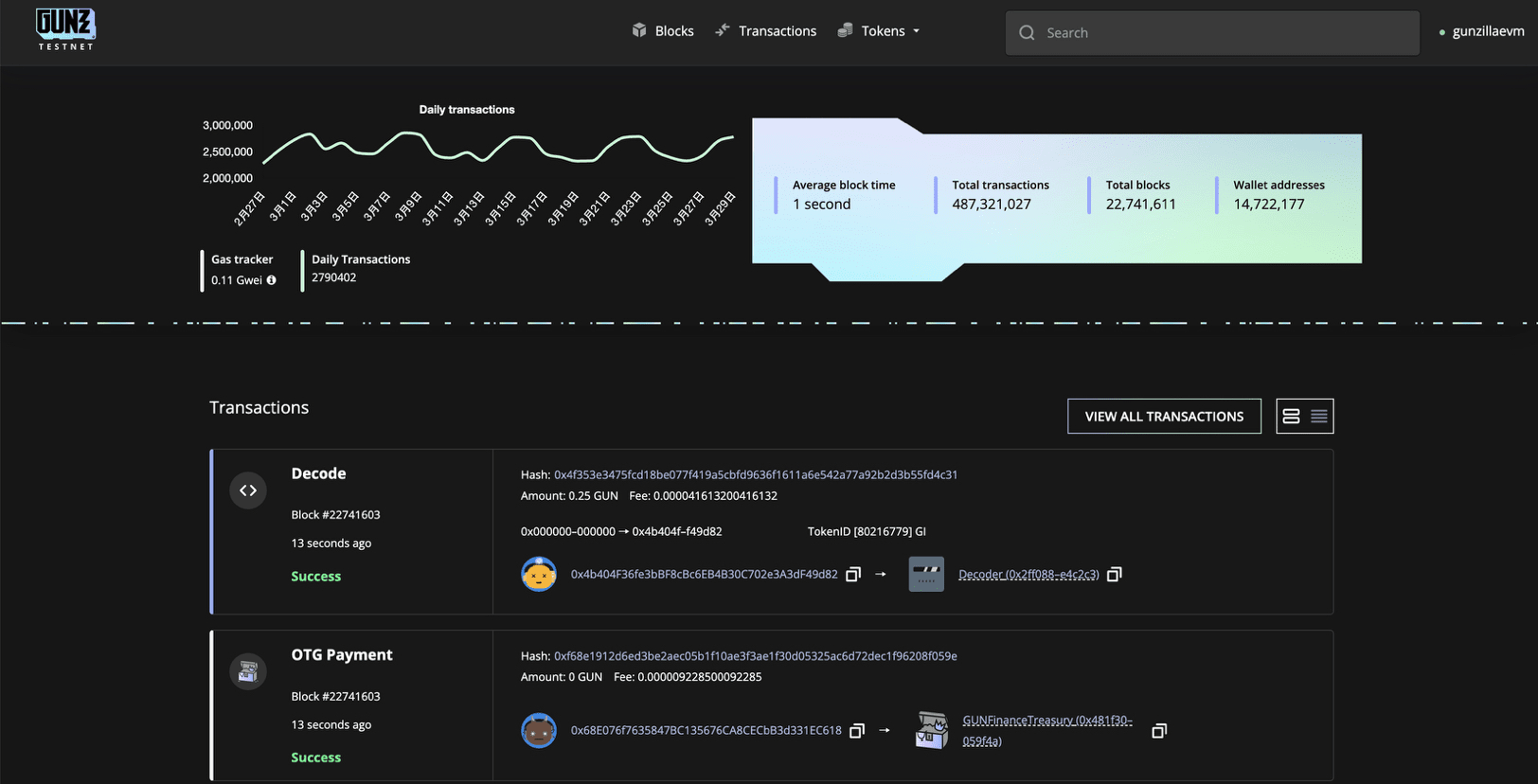1538x784 pixels.
Task: Open the gunzillaevm network selector
Action: pyautogui.click(x=1482, y=31)
